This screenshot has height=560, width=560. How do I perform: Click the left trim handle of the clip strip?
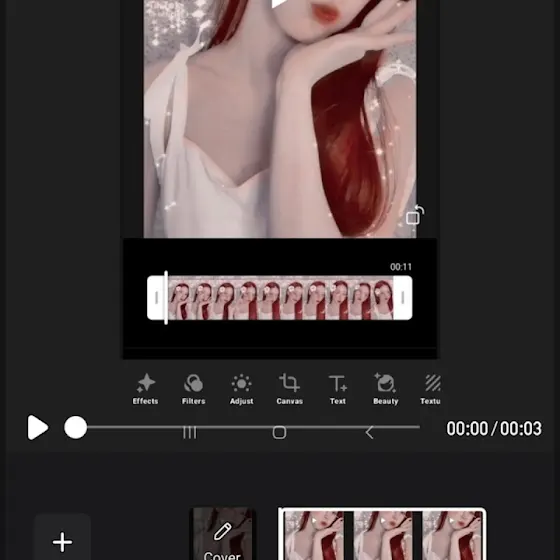tap(156, 298)
